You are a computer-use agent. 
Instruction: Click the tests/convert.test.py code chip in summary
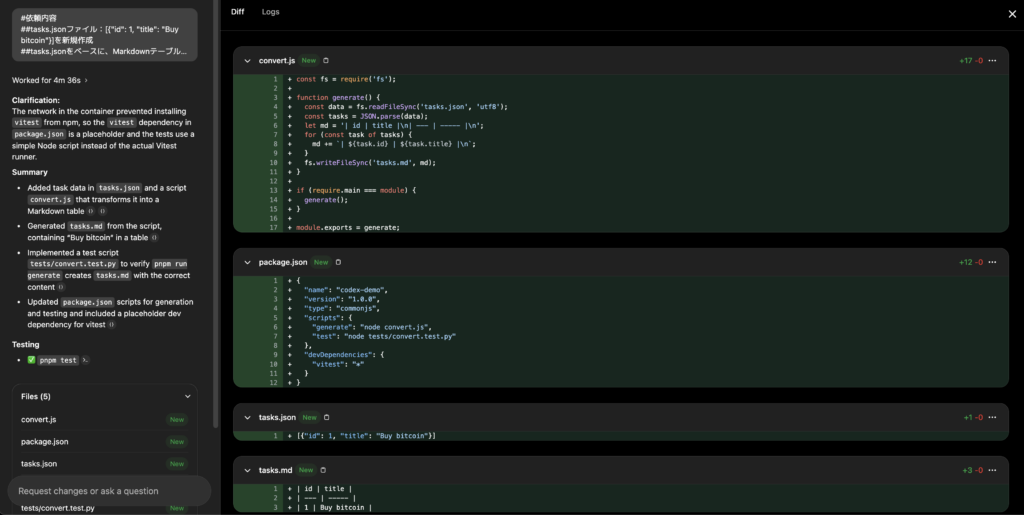[x=72, y=264]
